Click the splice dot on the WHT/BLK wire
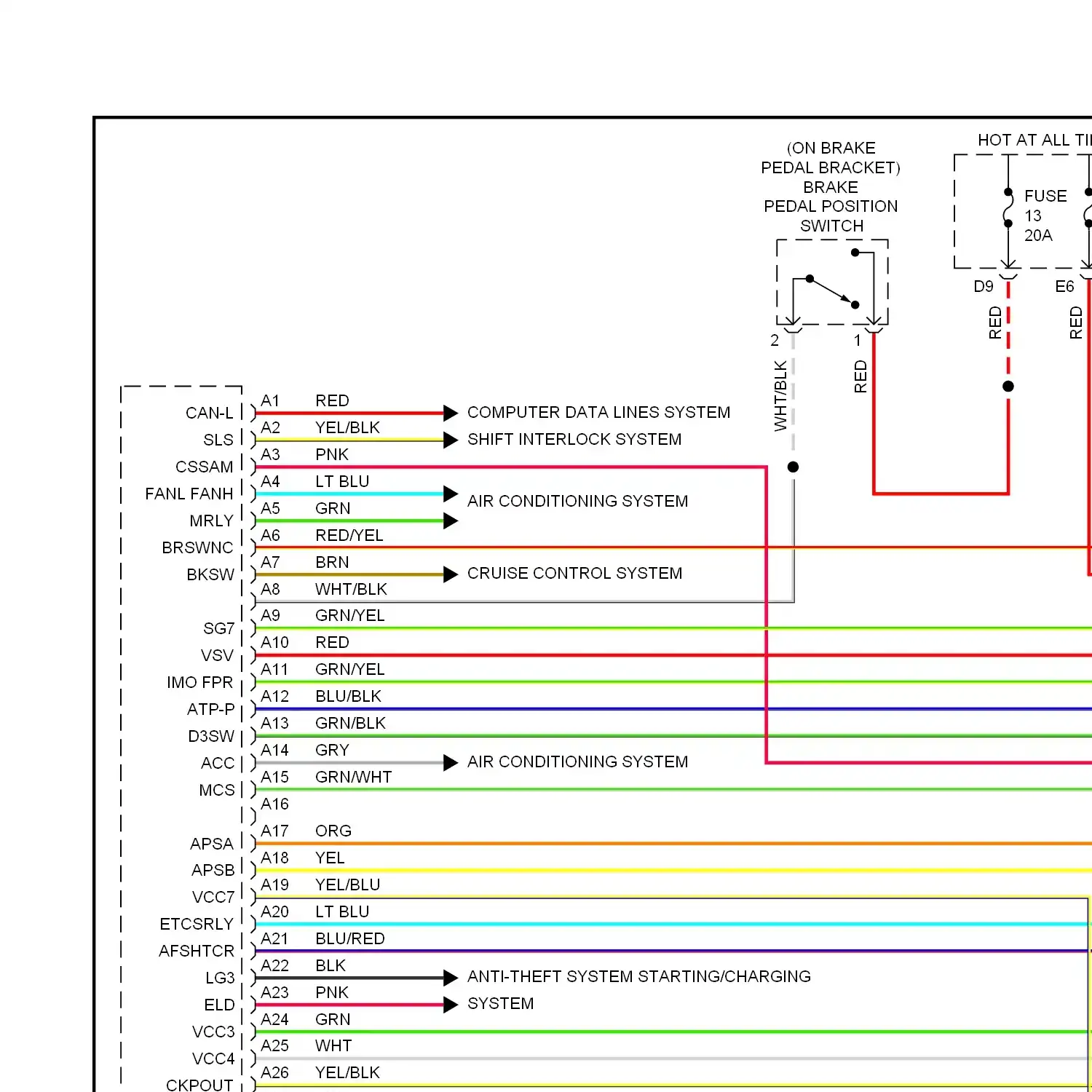 point(794,467)
